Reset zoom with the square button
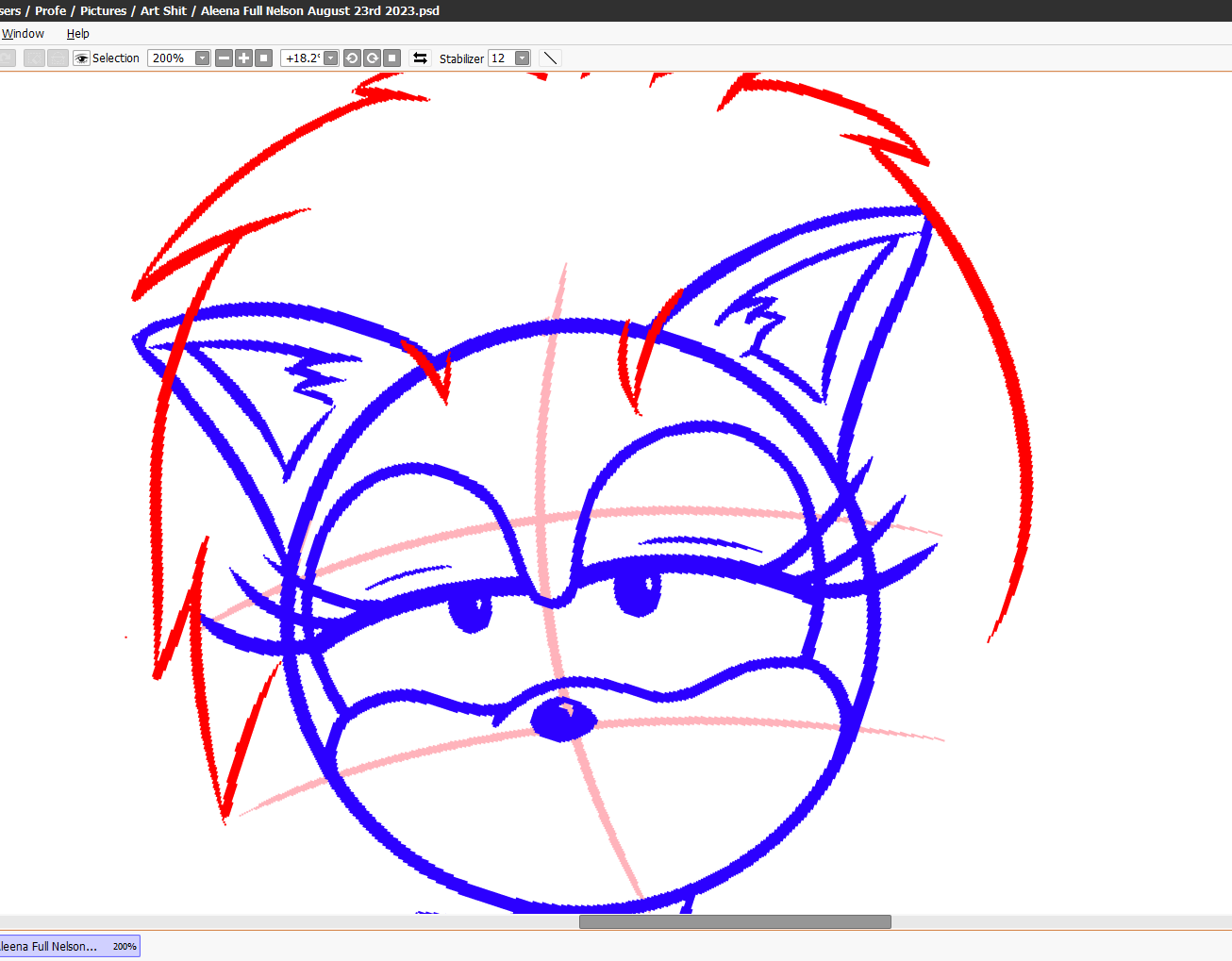 (264, 58)
